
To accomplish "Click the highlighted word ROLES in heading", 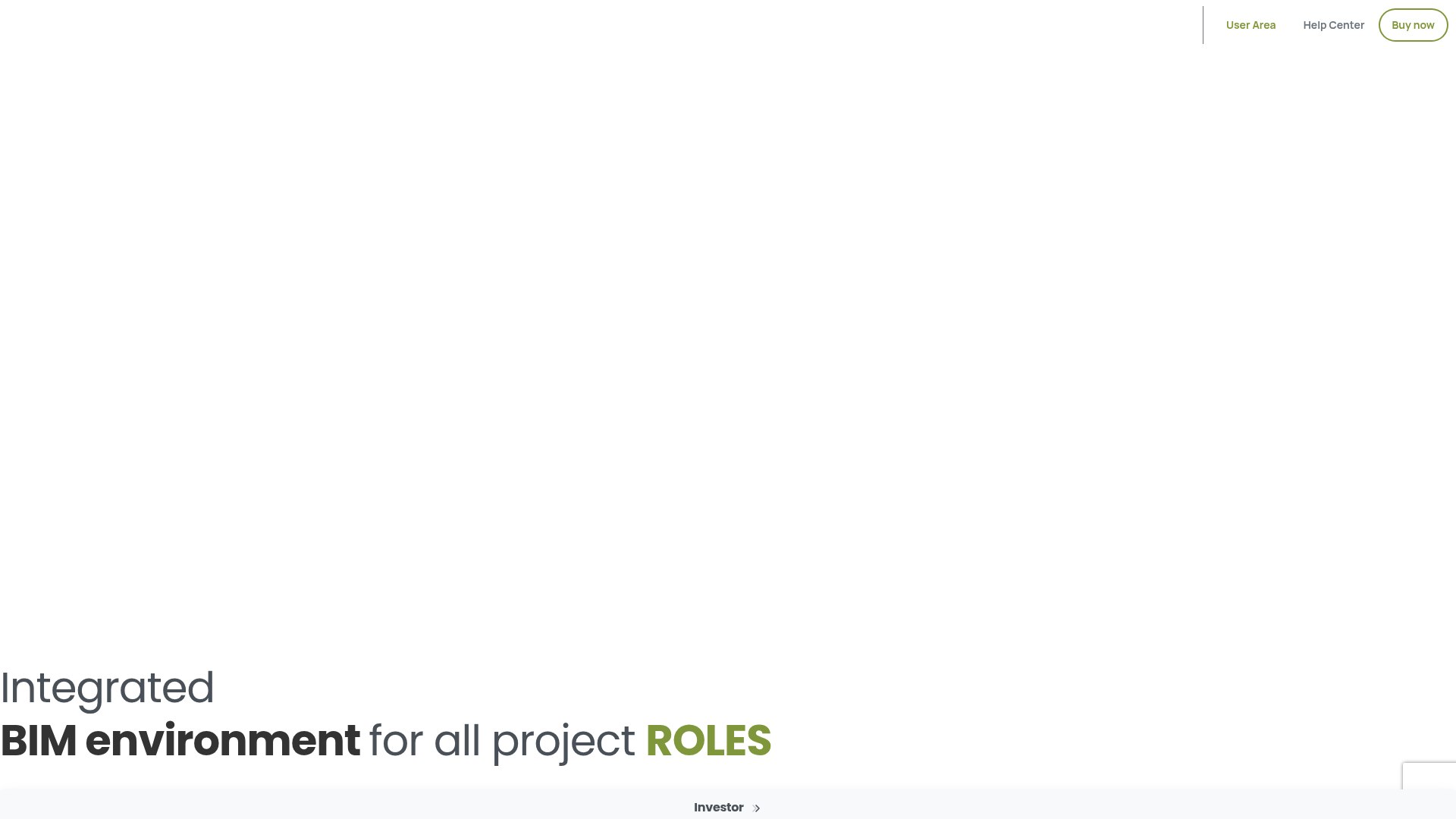I will (708, 740).
